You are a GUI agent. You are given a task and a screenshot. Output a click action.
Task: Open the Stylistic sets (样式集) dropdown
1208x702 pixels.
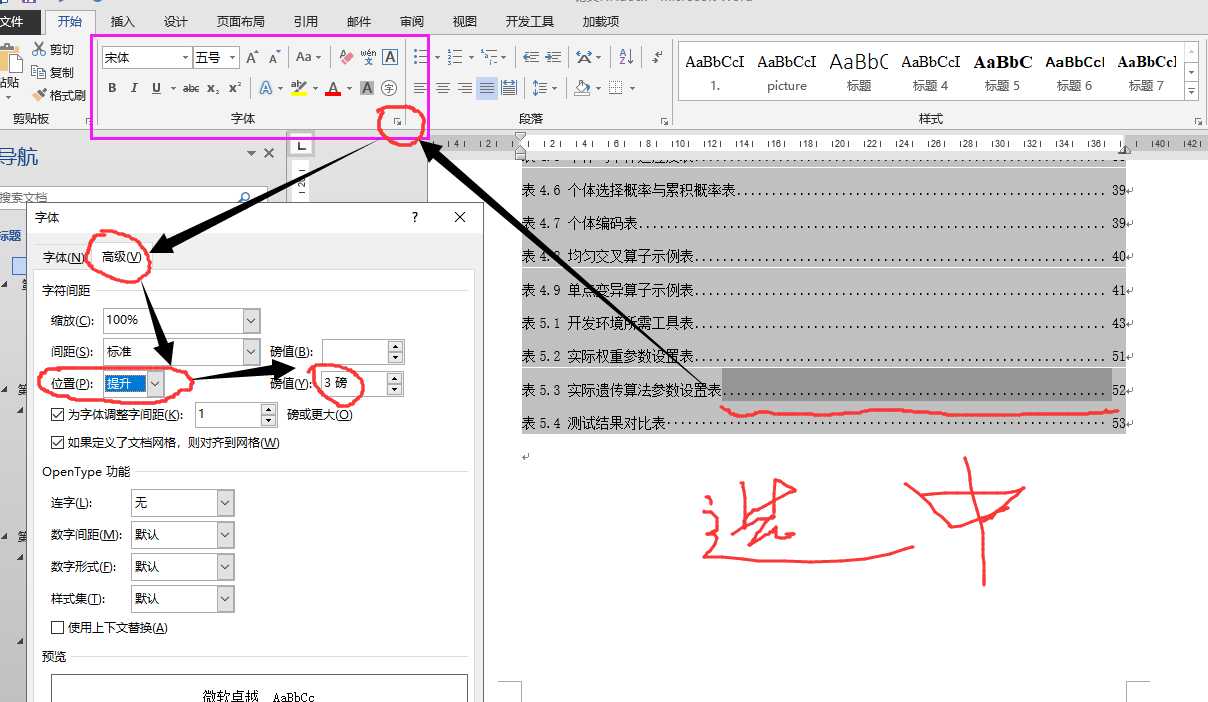pyautogui.click(x=226, y=599)
